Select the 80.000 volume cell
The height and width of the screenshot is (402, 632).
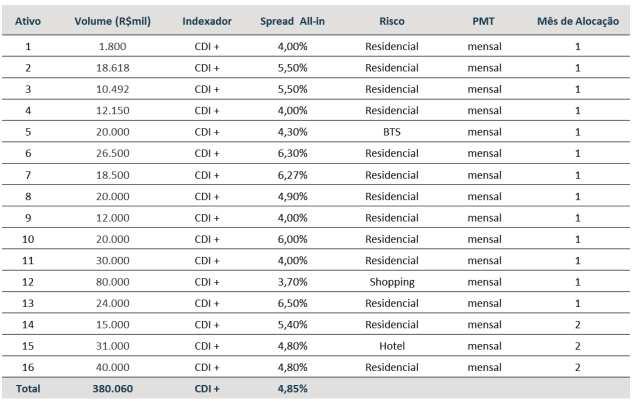pyautogui.click(x=112, y=282)
